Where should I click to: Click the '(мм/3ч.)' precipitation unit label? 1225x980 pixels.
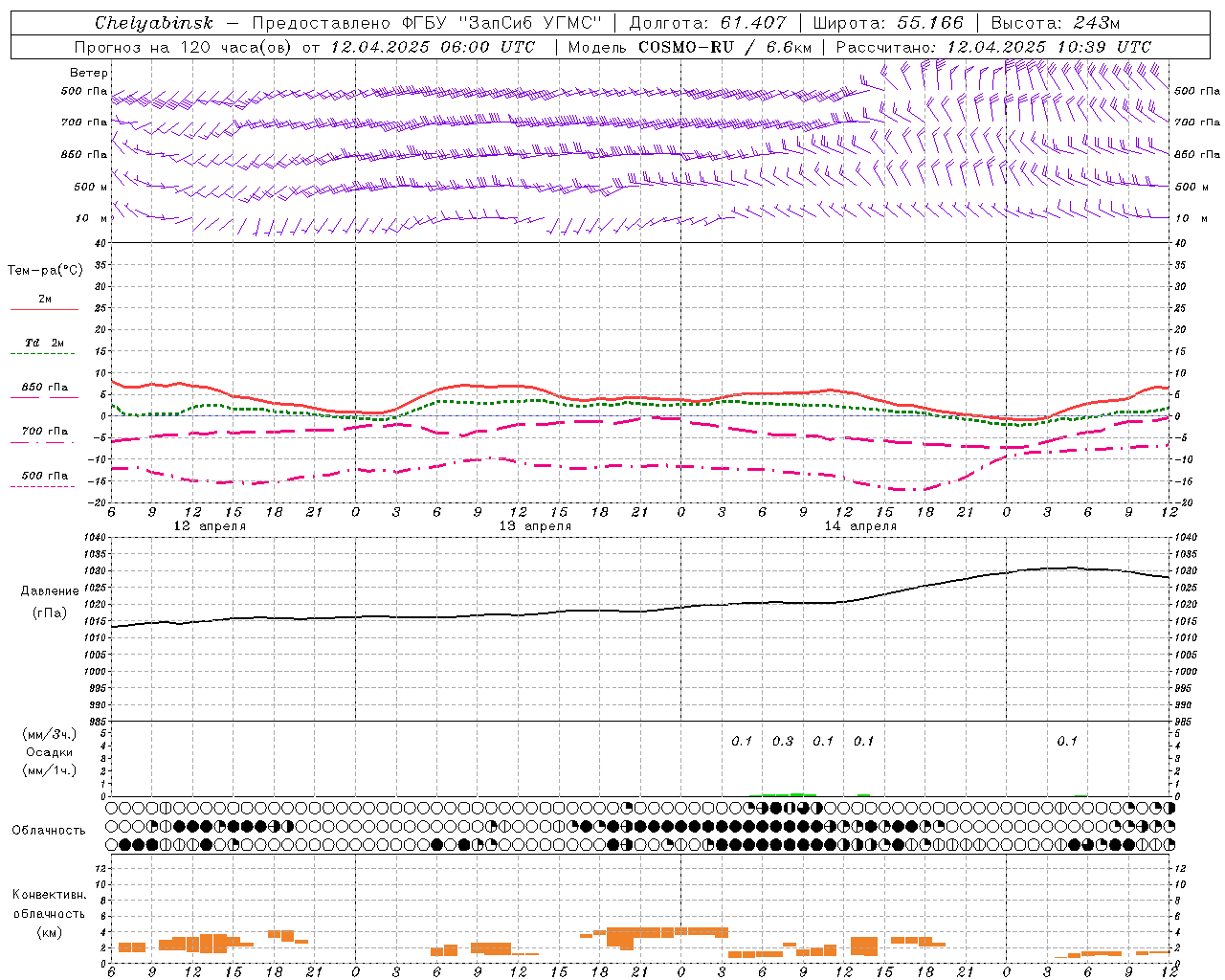pos(50,734)
